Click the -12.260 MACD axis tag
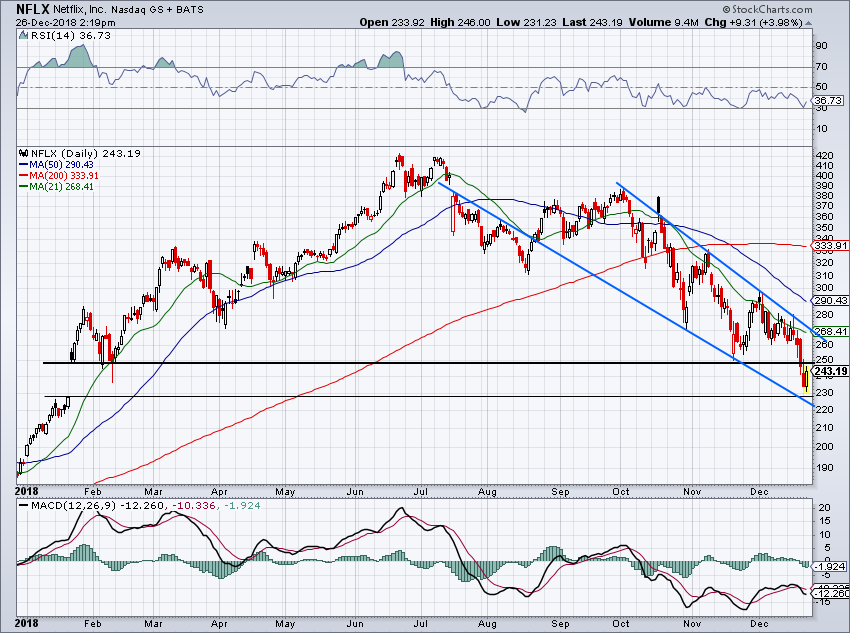The width and height of the screenshot is (850, 633). click(x=832, y=593)
